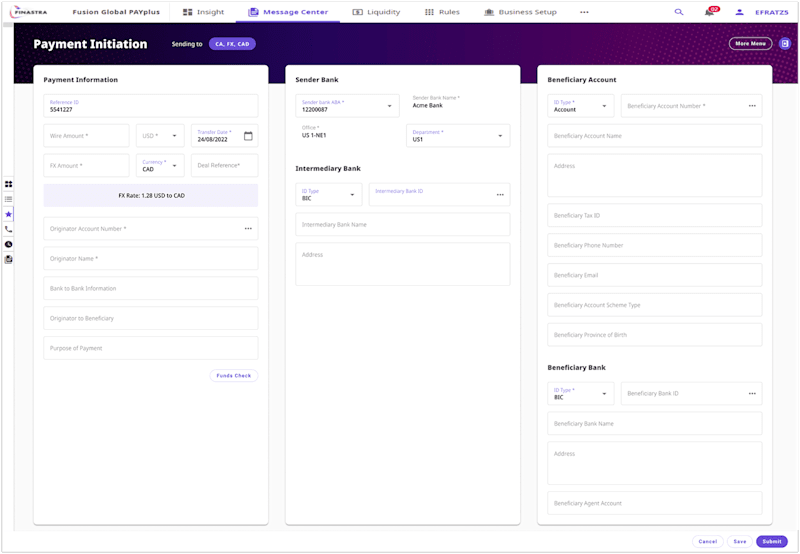Screen dimensions: 800x554
Task: Click the Acme Bank sender name
Action: click(x=428, y=106)
